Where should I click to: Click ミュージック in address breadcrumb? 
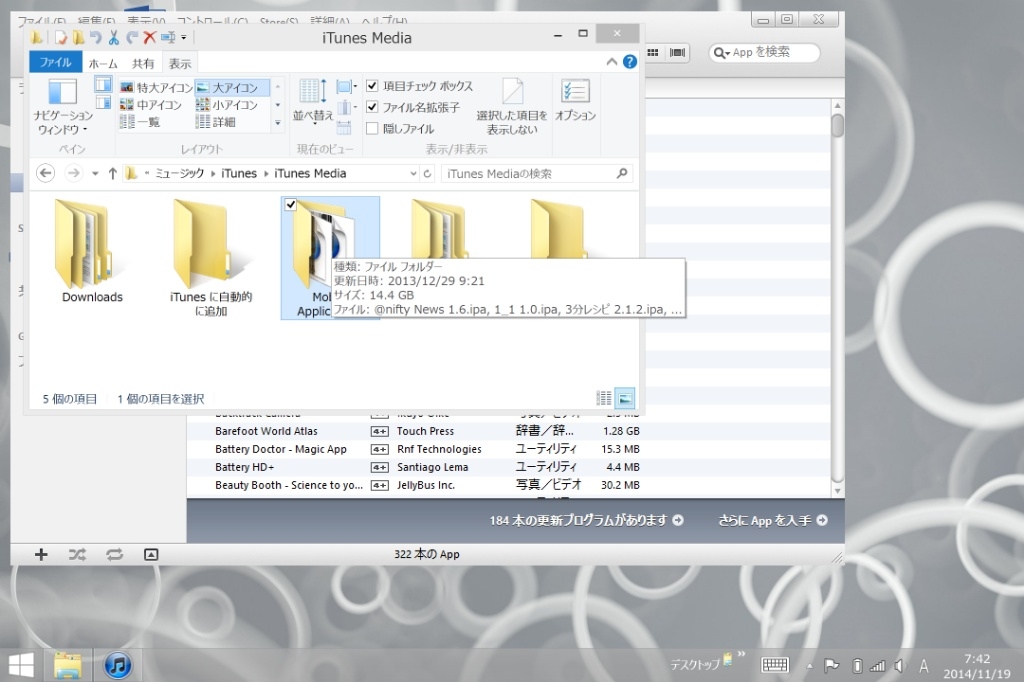click(x=180, y=173)
